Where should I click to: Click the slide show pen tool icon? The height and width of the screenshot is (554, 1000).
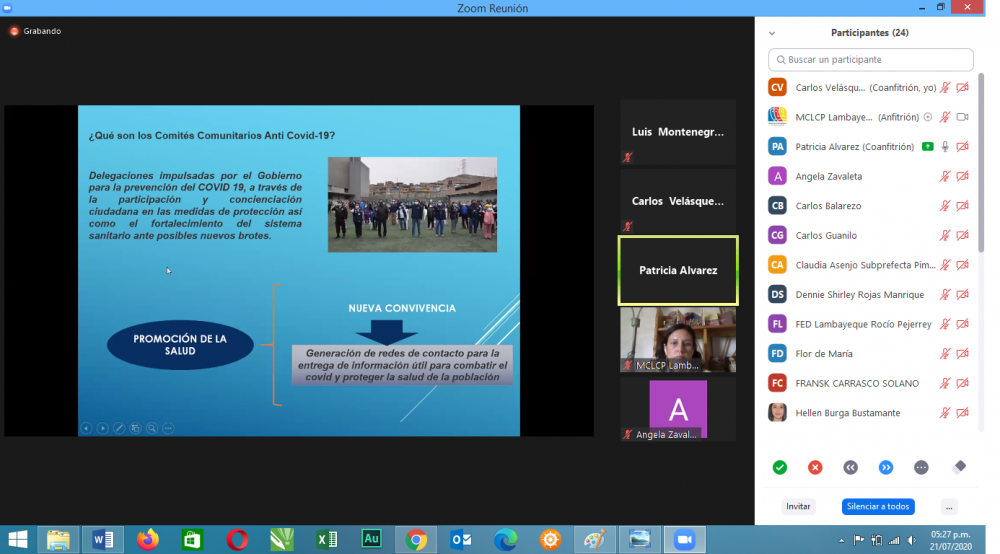(x=119, y=428)
